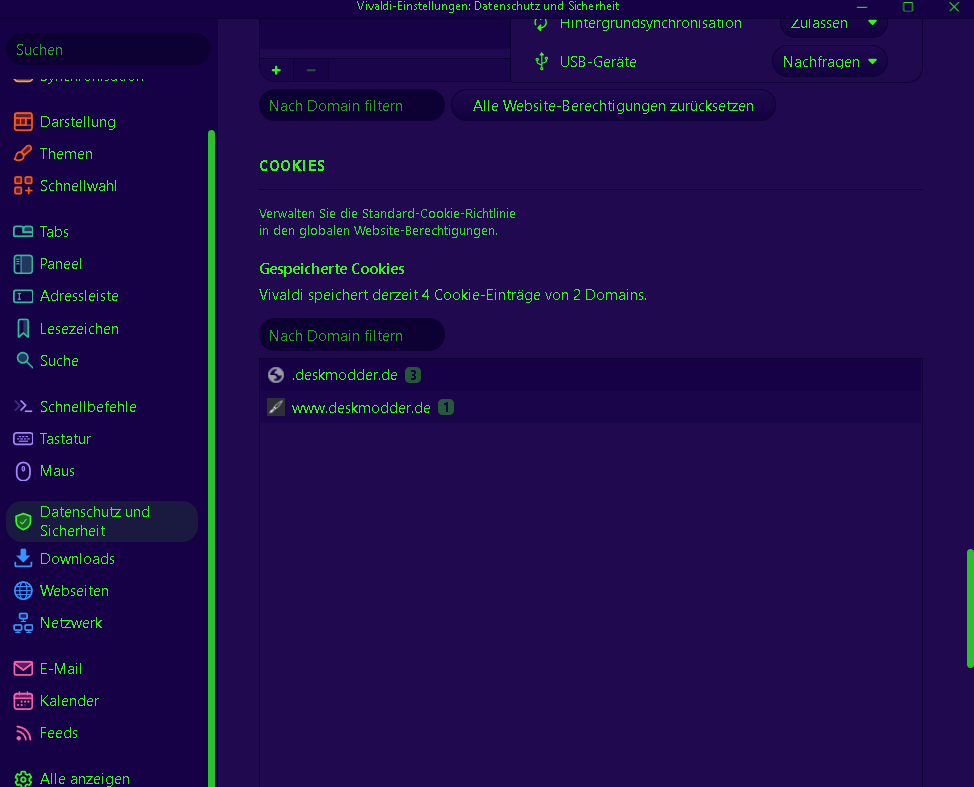Reset all permissions via Alle Website-Berechtigungen zurücksetzen
This screenshot has height=787, width=974.
pos(613,106)
